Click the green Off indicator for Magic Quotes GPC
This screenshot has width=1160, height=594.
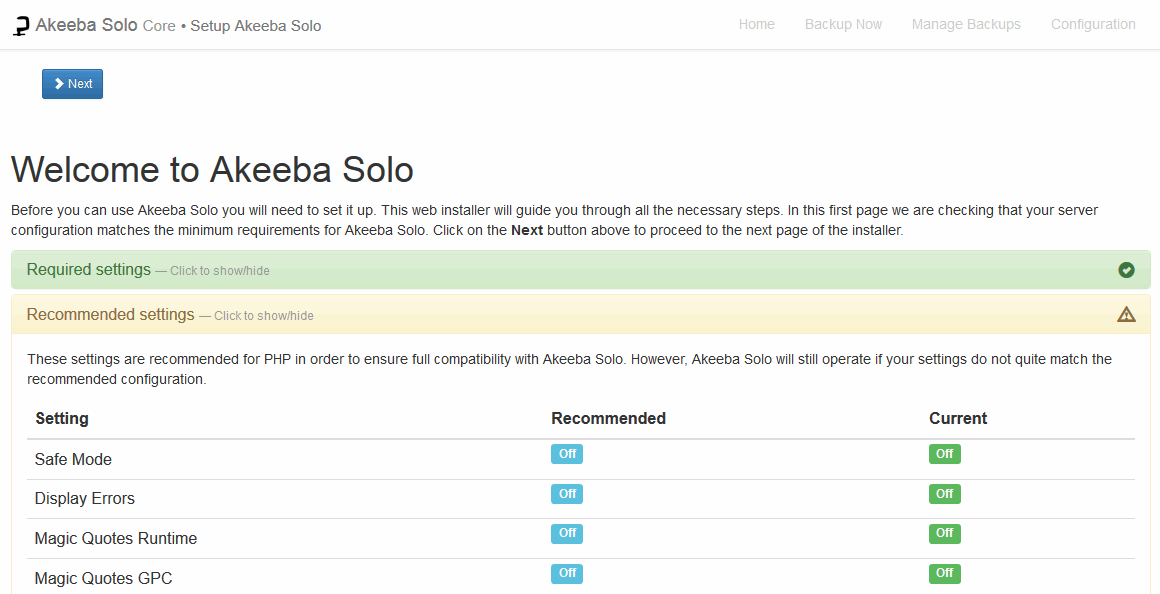pyautogui.click(x=944, y=573)
